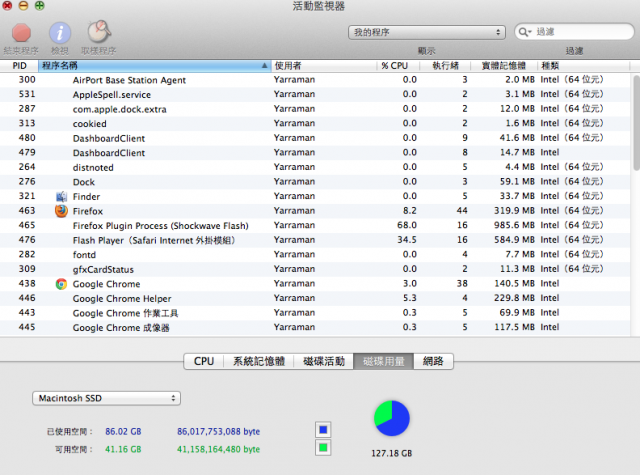Image resolution: width=640 pixels, height=475 pixels.
Task: Select the Flash Player Safari Internet row
Action: click(x=315, y=240)
